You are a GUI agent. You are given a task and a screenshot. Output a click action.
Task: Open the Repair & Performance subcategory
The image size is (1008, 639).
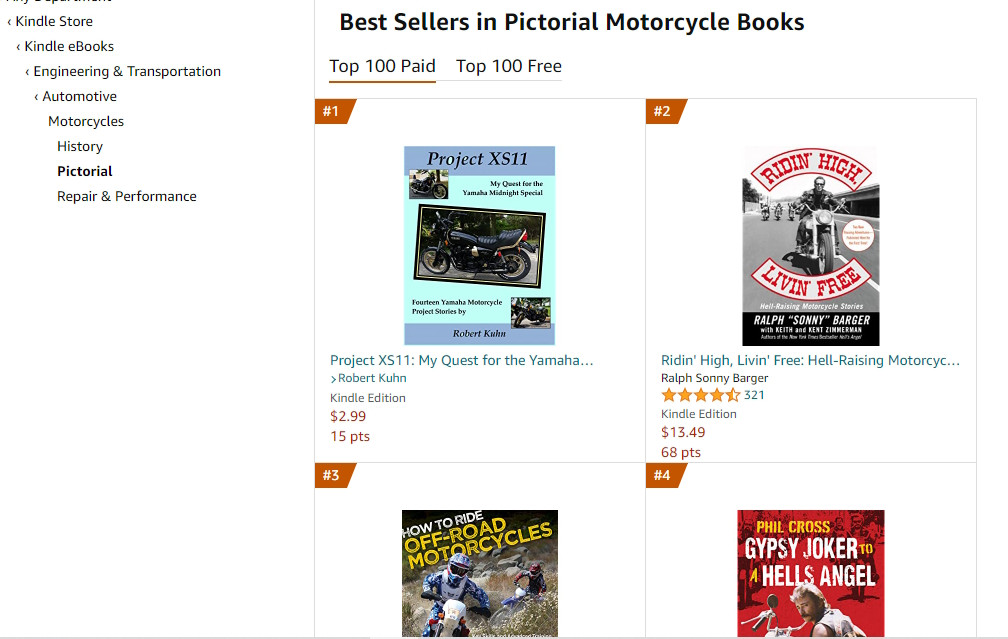[x=127, y=196]
